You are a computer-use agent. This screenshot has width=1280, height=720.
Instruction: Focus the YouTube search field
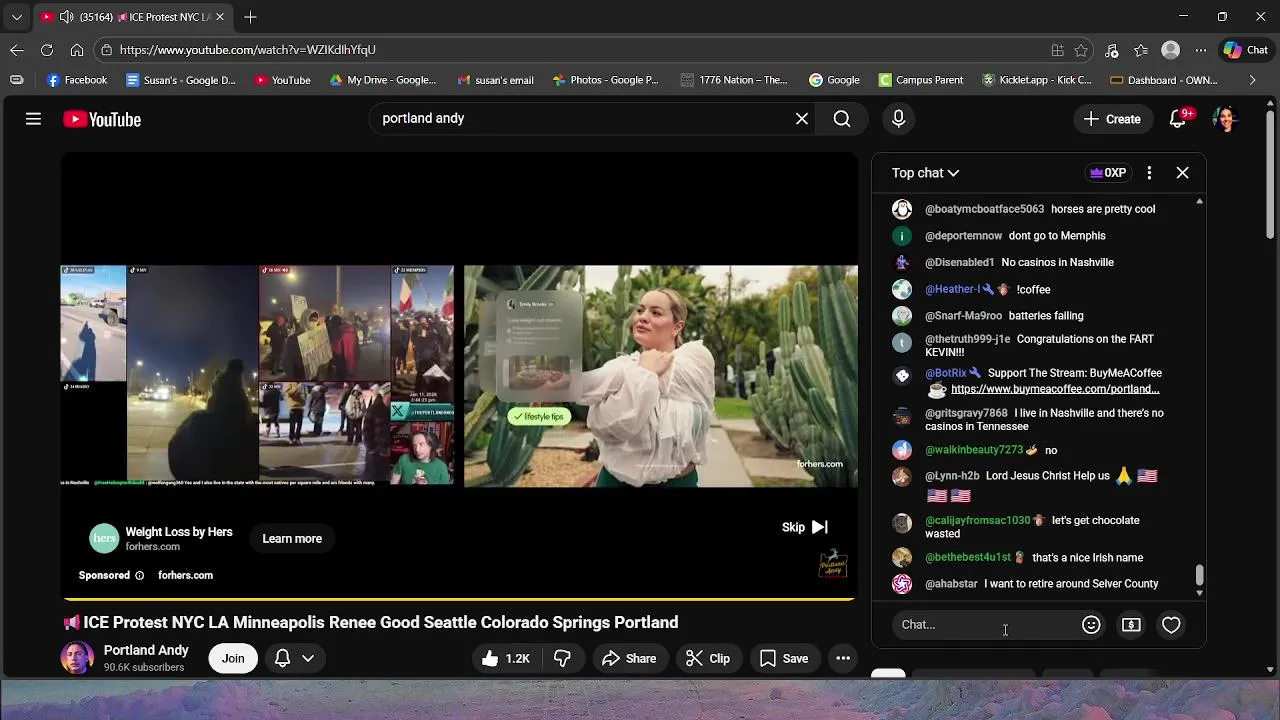[585, 118]
